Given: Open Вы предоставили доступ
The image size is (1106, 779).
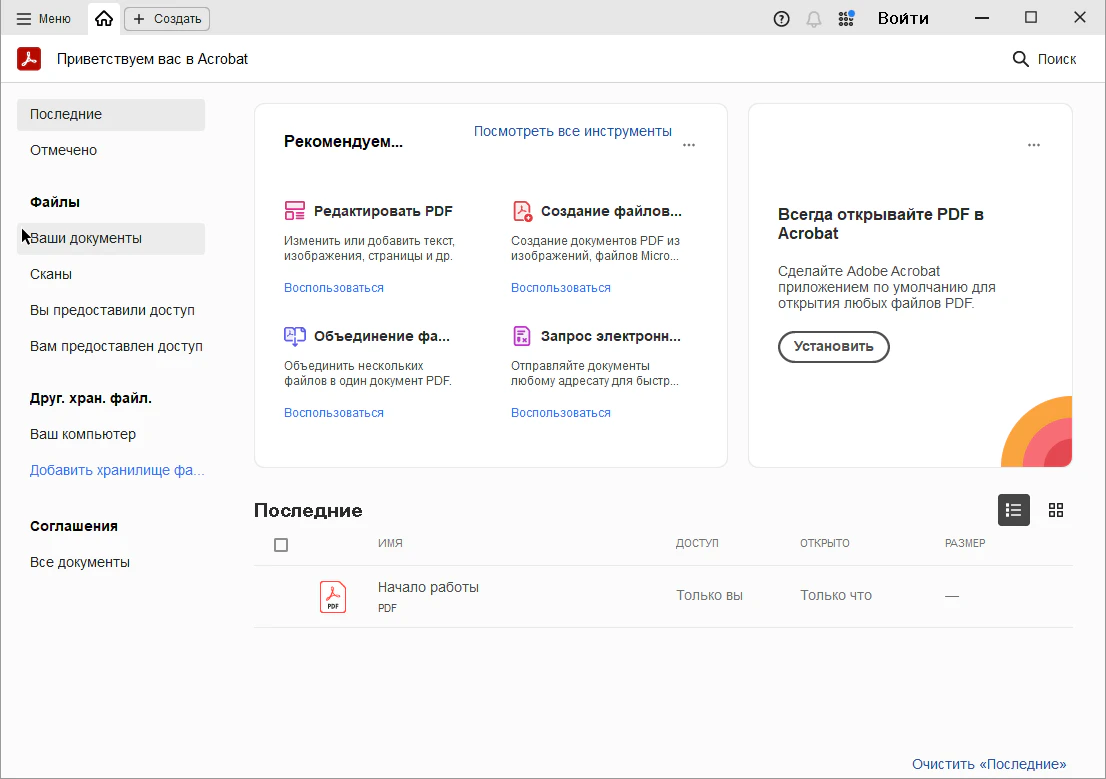Looking at the screenshot, I should [x=111, y=310].
